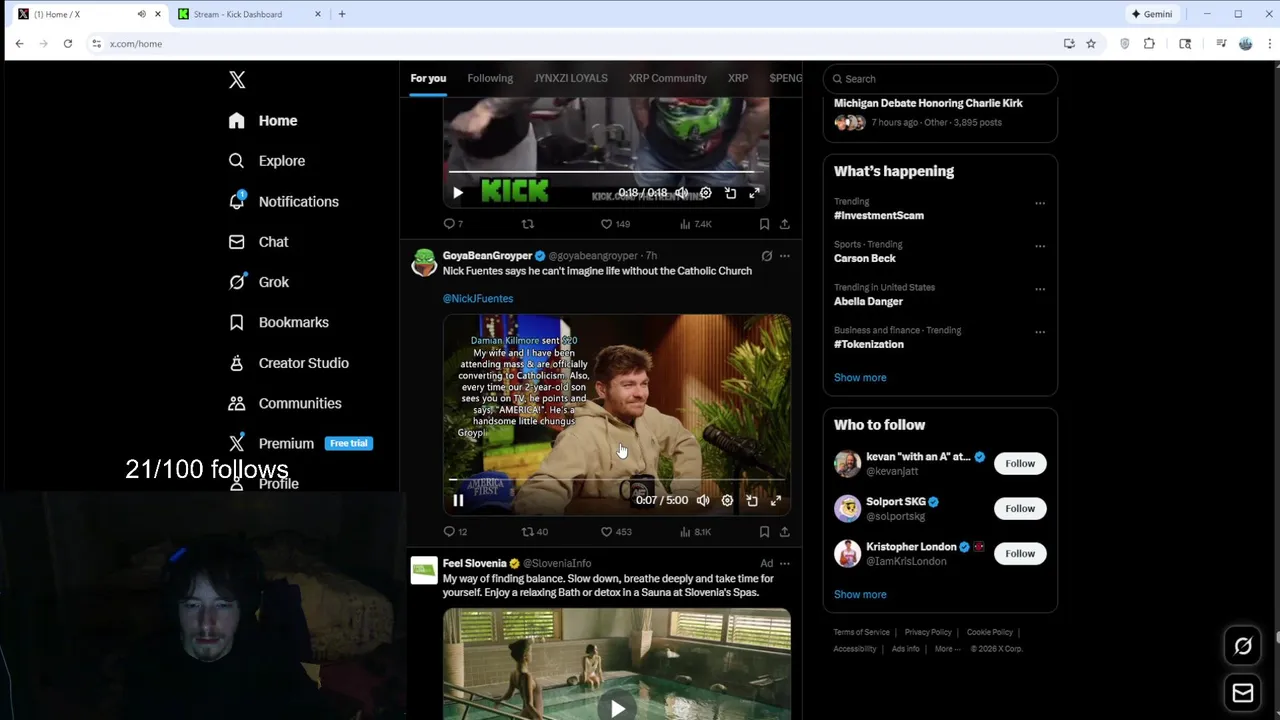
Task: Bookmark the KICK video post
Action: click(764, 224)
